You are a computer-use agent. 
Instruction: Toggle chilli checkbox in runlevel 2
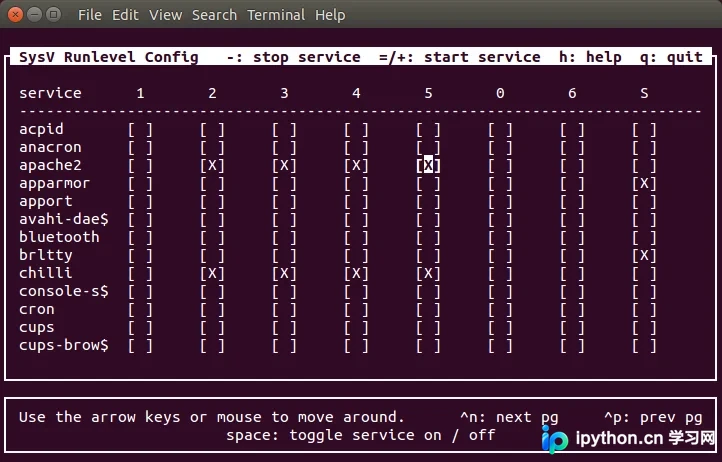pos(212,273)
